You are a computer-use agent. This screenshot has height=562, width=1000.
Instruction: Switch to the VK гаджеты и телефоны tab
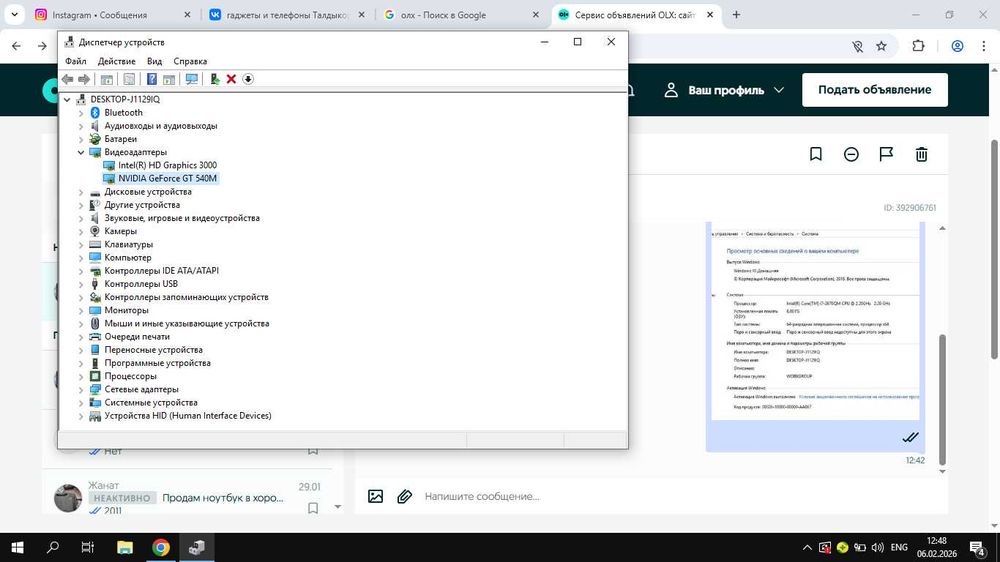tap(287, 15)
